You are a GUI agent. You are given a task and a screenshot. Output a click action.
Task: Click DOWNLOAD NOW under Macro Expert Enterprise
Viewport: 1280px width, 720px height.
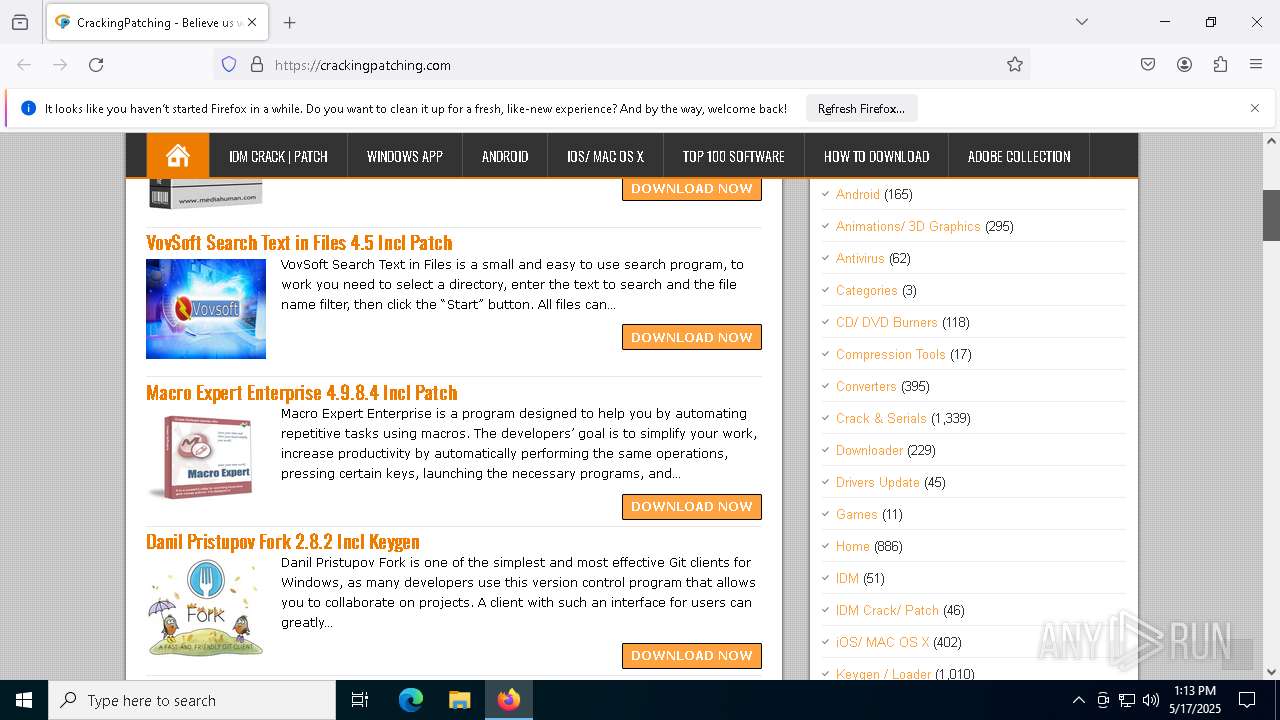(x=692, y=506)
